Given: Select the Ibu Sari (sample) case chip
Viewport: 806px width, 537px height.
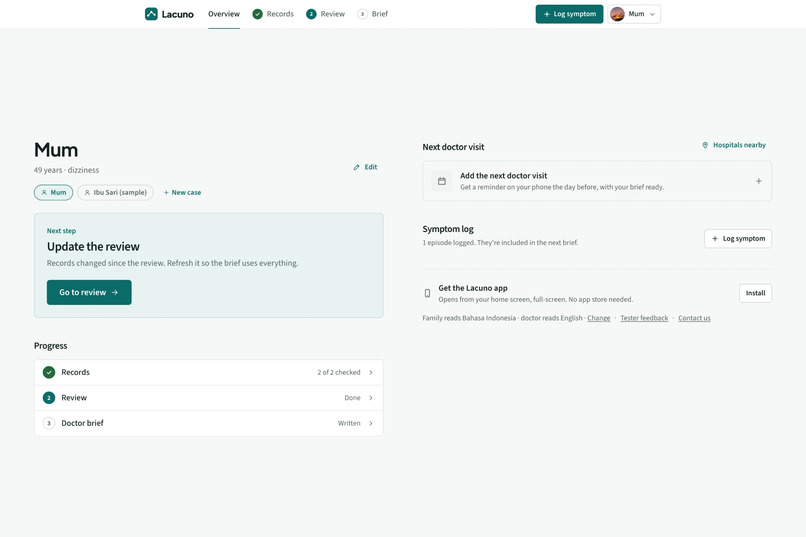Looking at the screenshot, I should [115, 192].
